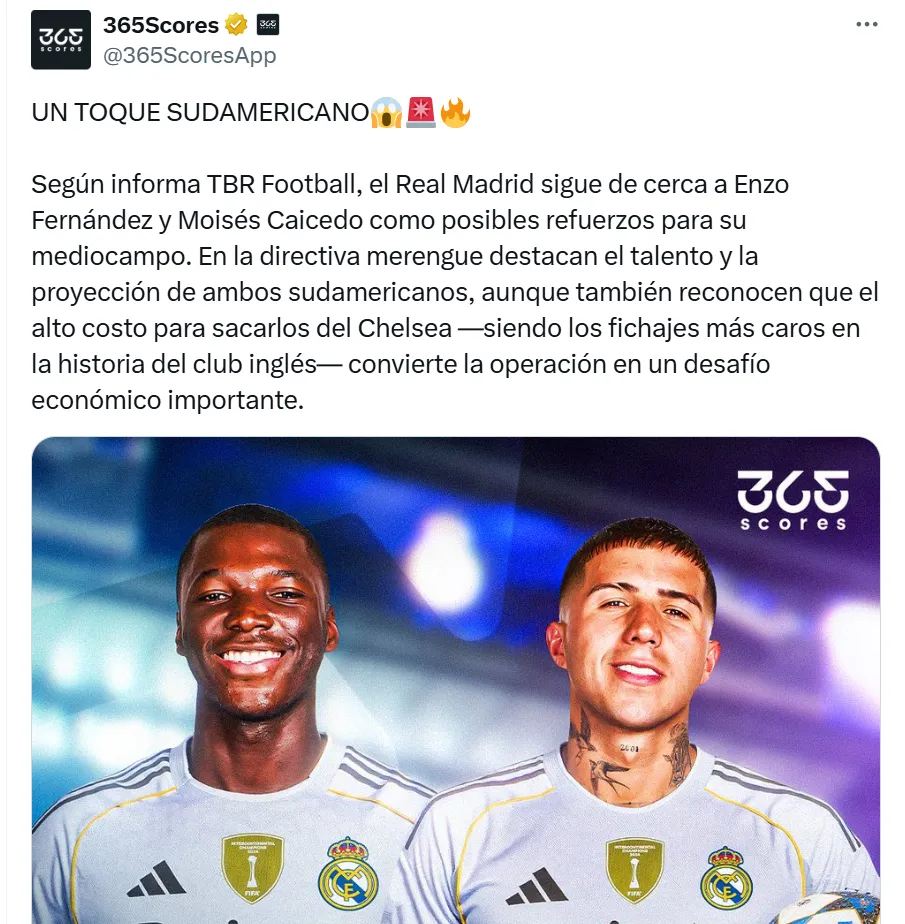Click the 365Scores display name
905x924 pixels.
click(161, 25)
